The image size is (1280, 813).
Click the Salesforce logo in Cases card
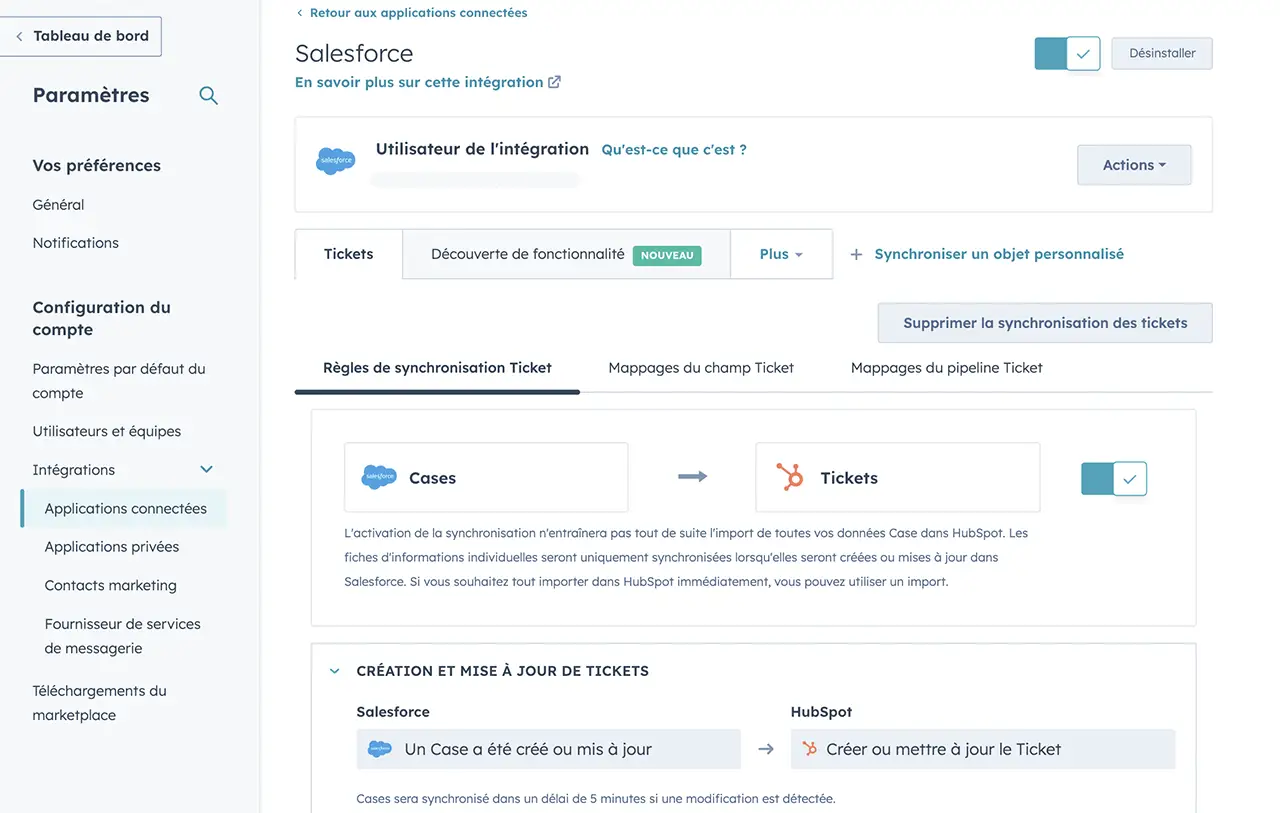(x=379, y=477)
